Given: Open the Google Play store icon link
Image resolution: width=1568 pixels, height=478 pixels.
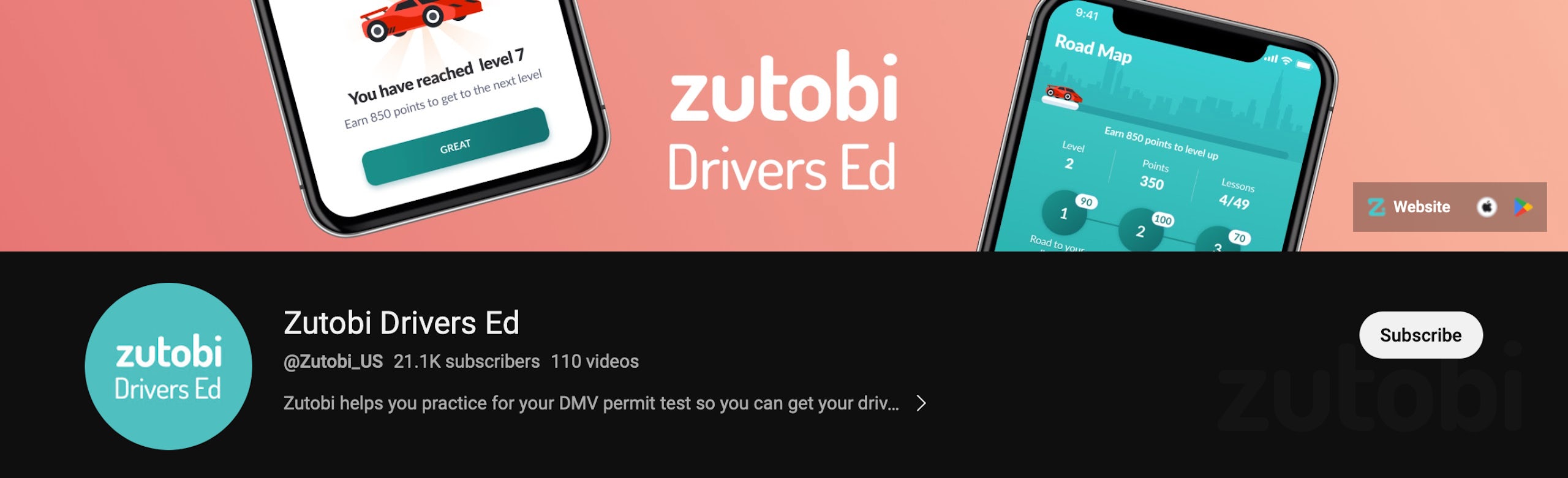Looking at the screenshot, I should tap(1523, 207).
